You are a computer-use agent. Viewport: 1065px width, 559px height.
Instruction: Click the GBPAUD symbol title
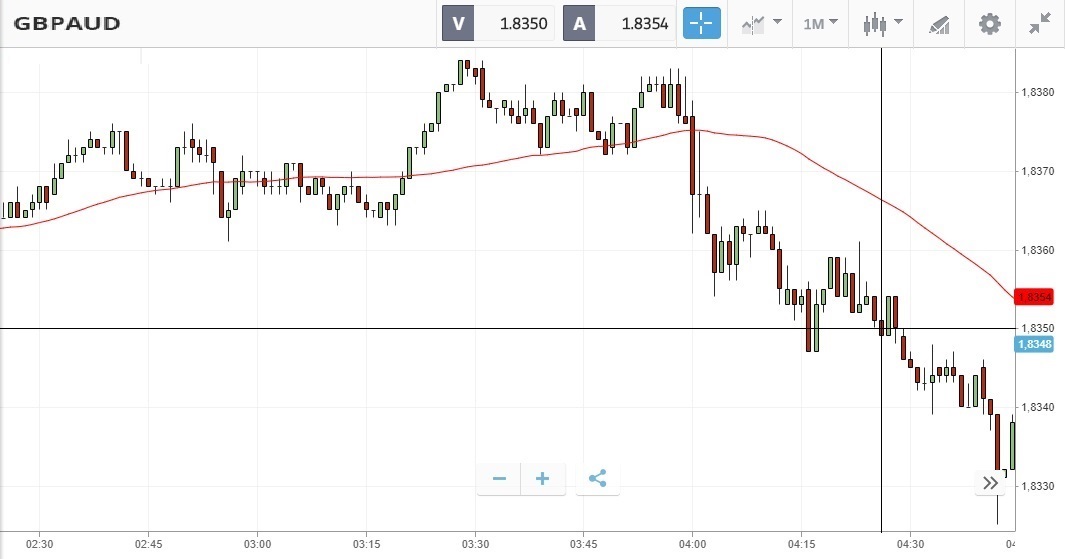(x=67, y=23)
